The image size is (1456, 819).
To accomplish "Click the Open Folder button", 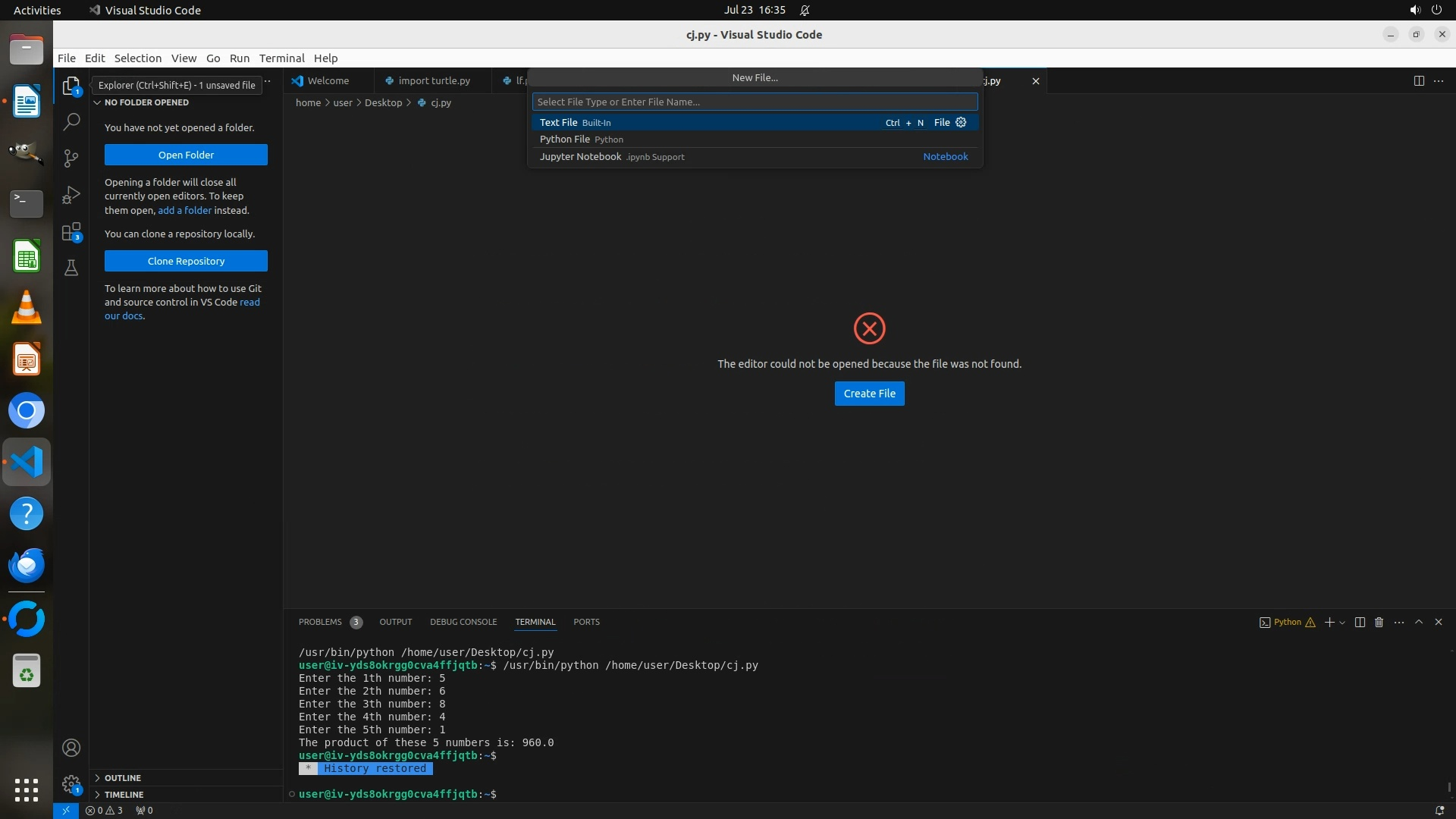I will click(186, 155).
